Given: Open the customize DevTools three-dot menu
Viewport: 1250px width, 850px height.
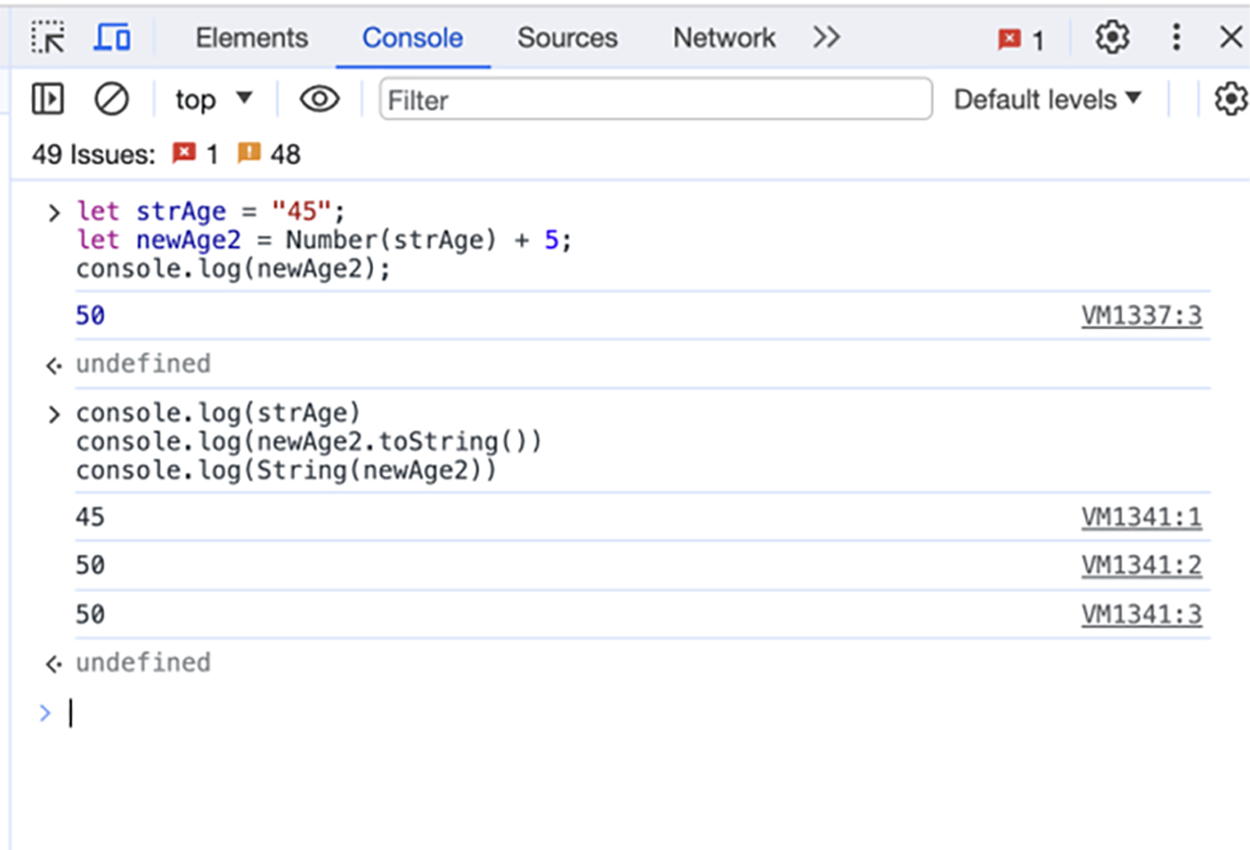Looking at the screenshot, I should (x=1176, y=37).
